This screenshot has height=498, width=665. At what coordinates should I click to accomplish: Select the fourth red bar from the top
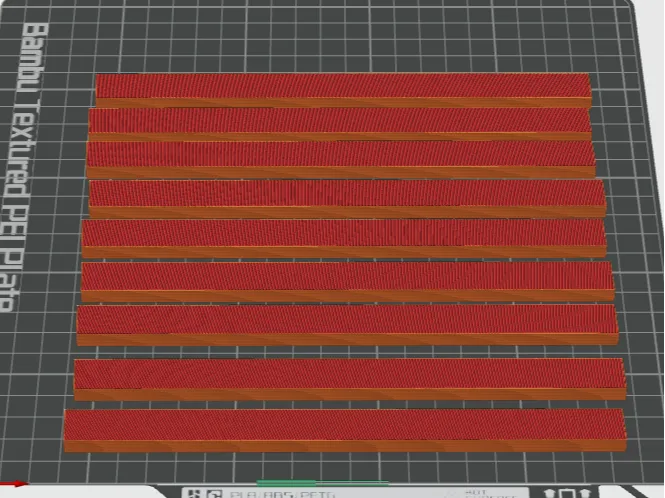point(347,193)
